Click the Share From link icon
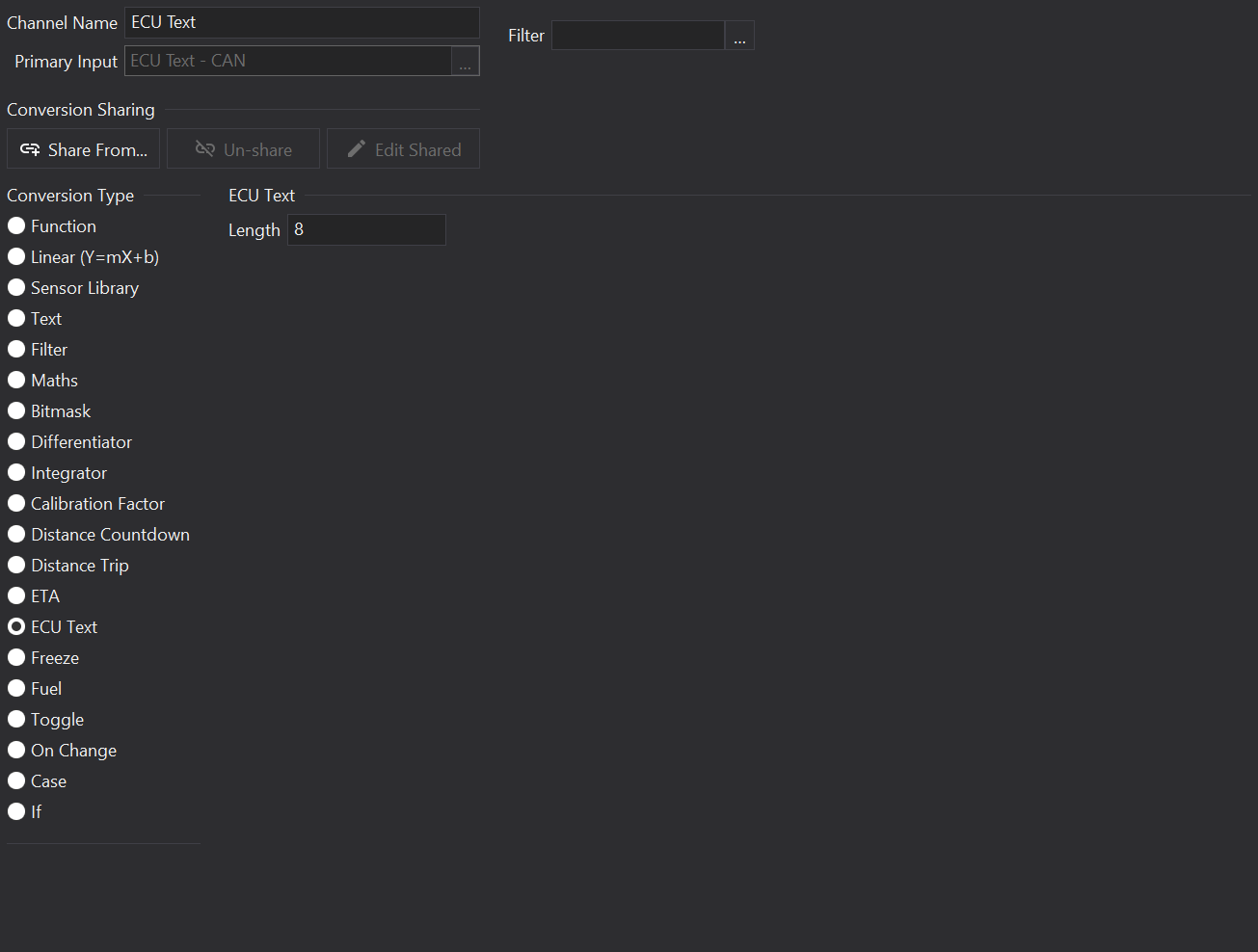The image size is (1258, 952). pyautogui.click(x=30, y=149)
